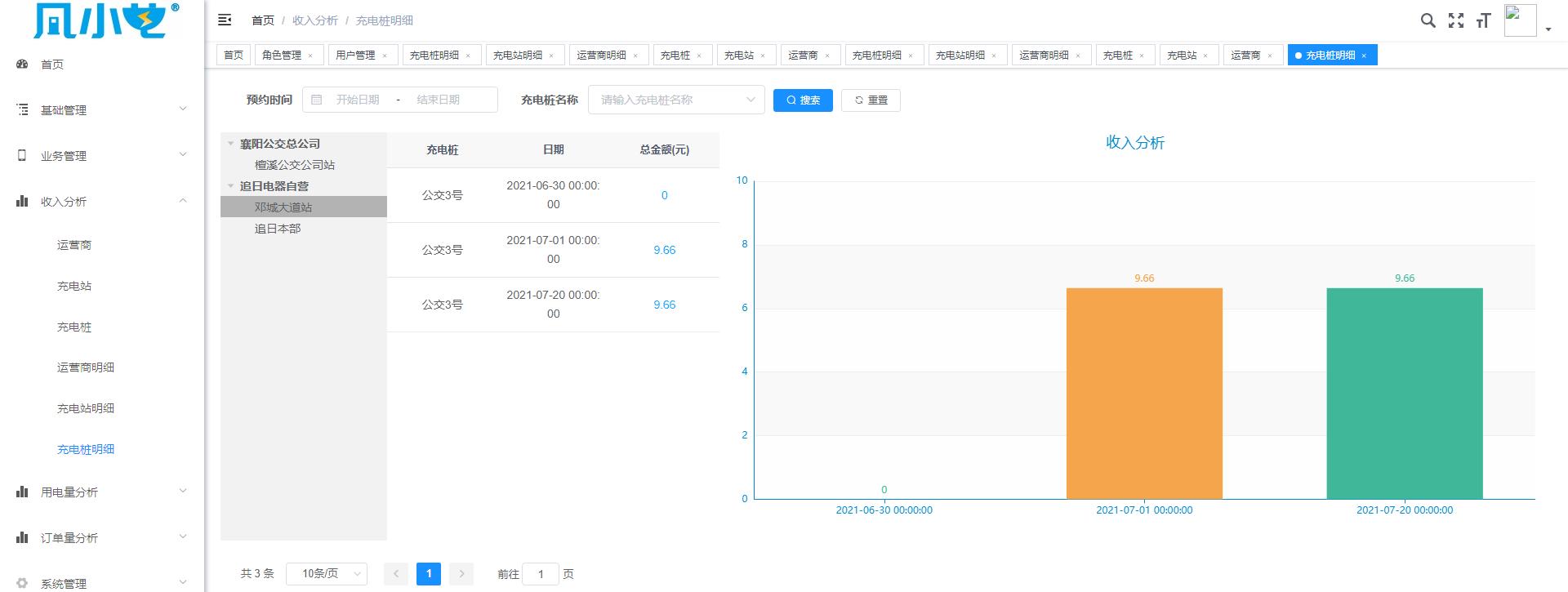Collapse the 收入分析 sidebar menu
1568x592 pixels.
click(101, 202)
